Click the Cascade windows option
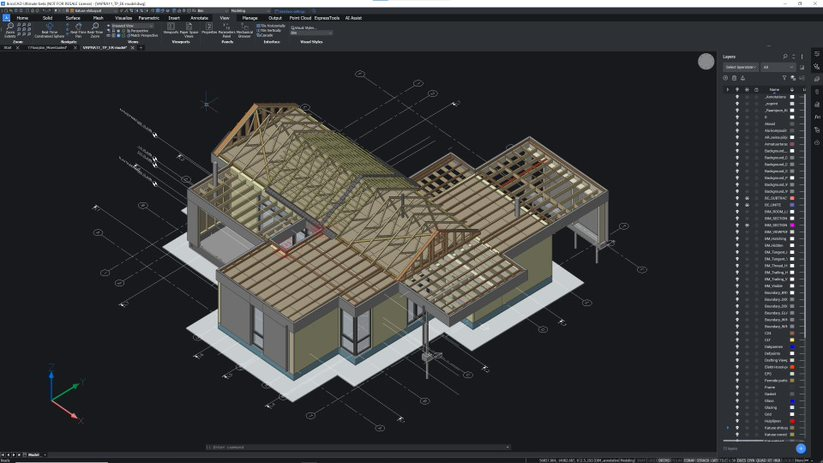Screen dimensions: 823x463 265,35
